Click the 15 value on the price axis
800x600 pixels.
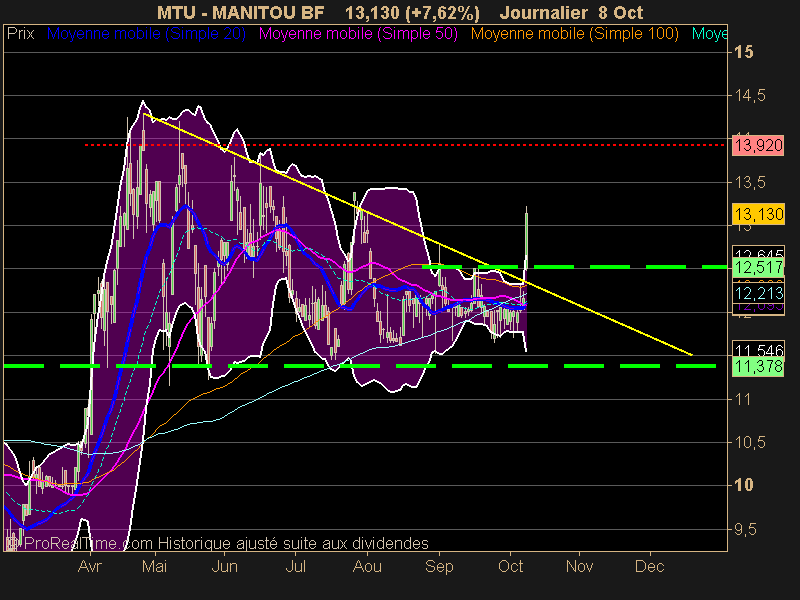[743, 52]
